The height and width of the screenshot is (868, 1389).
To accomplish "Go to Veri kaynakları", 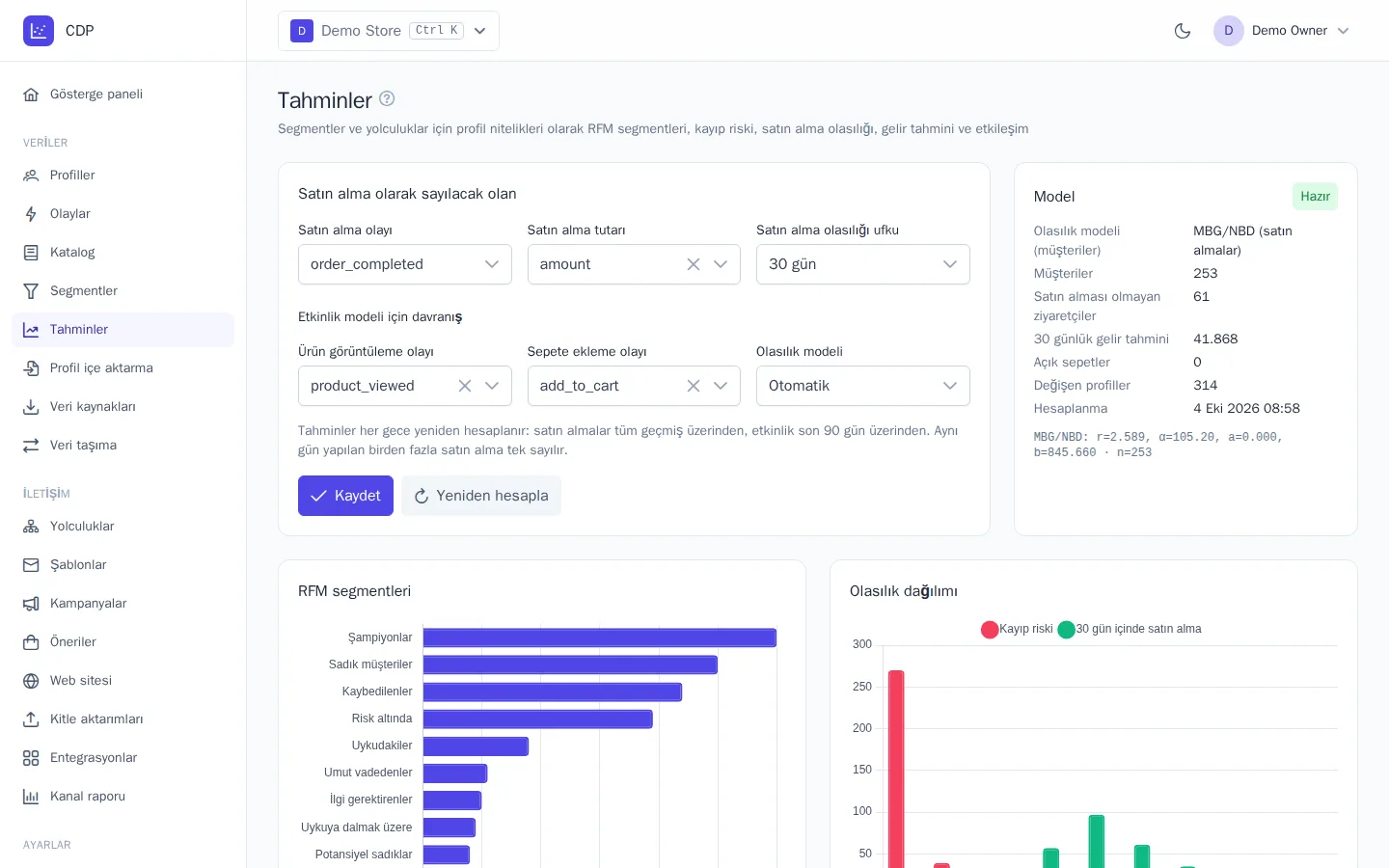I will pyautogui.click(x=123, y=407).
